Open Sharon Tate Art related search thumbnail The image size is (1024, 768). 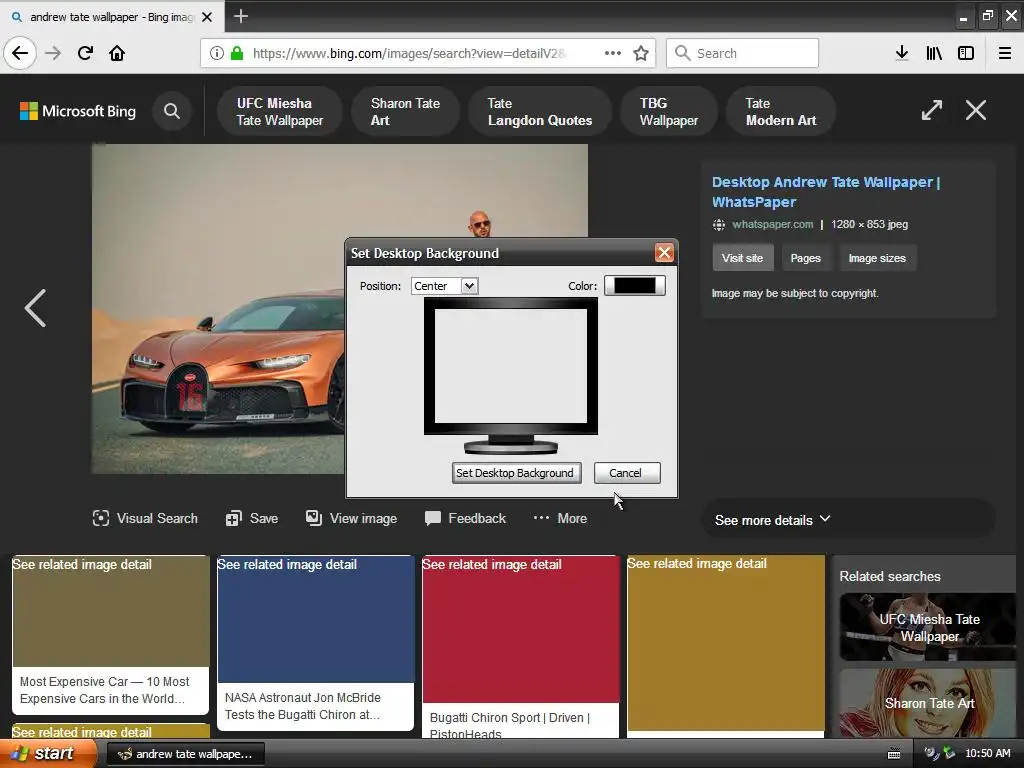pyautogui.click(x=927, y=703)
